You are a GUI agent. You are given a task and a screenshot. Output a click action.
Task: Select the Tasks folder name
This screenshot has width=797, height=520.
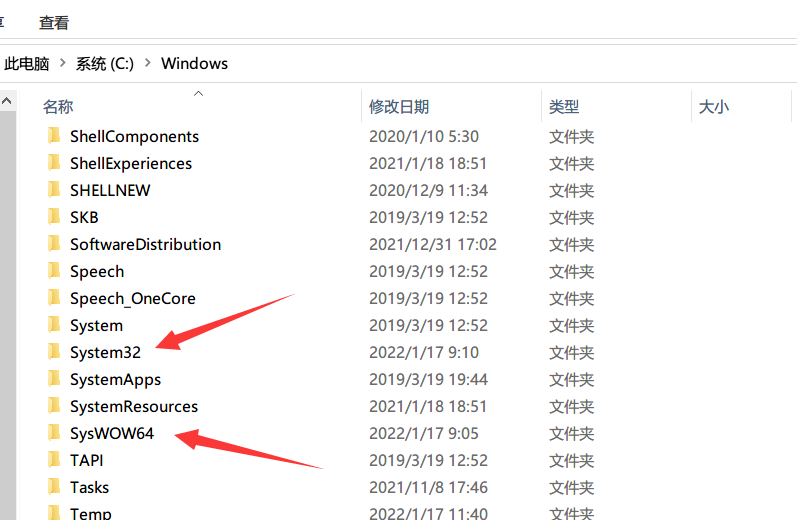tap(89, 487)
